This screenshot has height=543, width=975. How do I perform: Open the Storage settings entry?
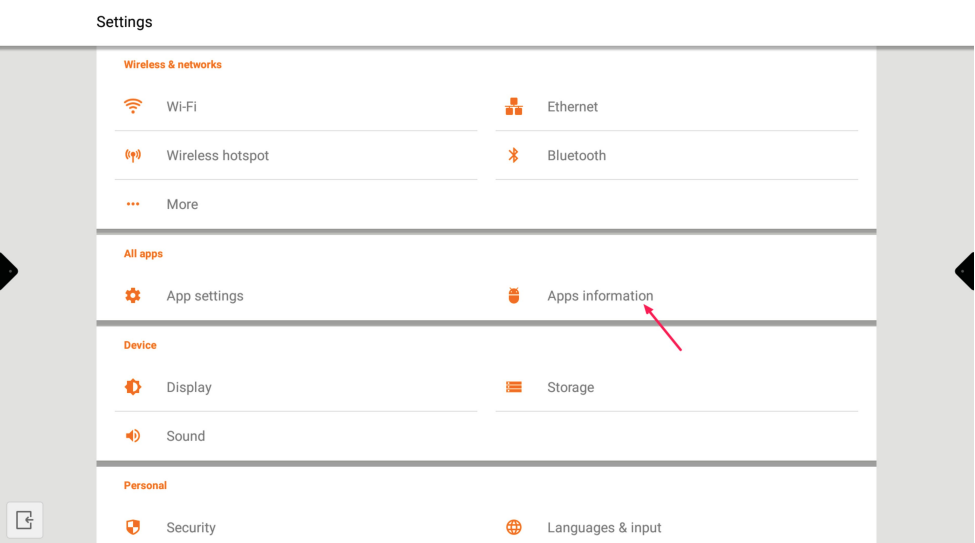click(570, 388)
